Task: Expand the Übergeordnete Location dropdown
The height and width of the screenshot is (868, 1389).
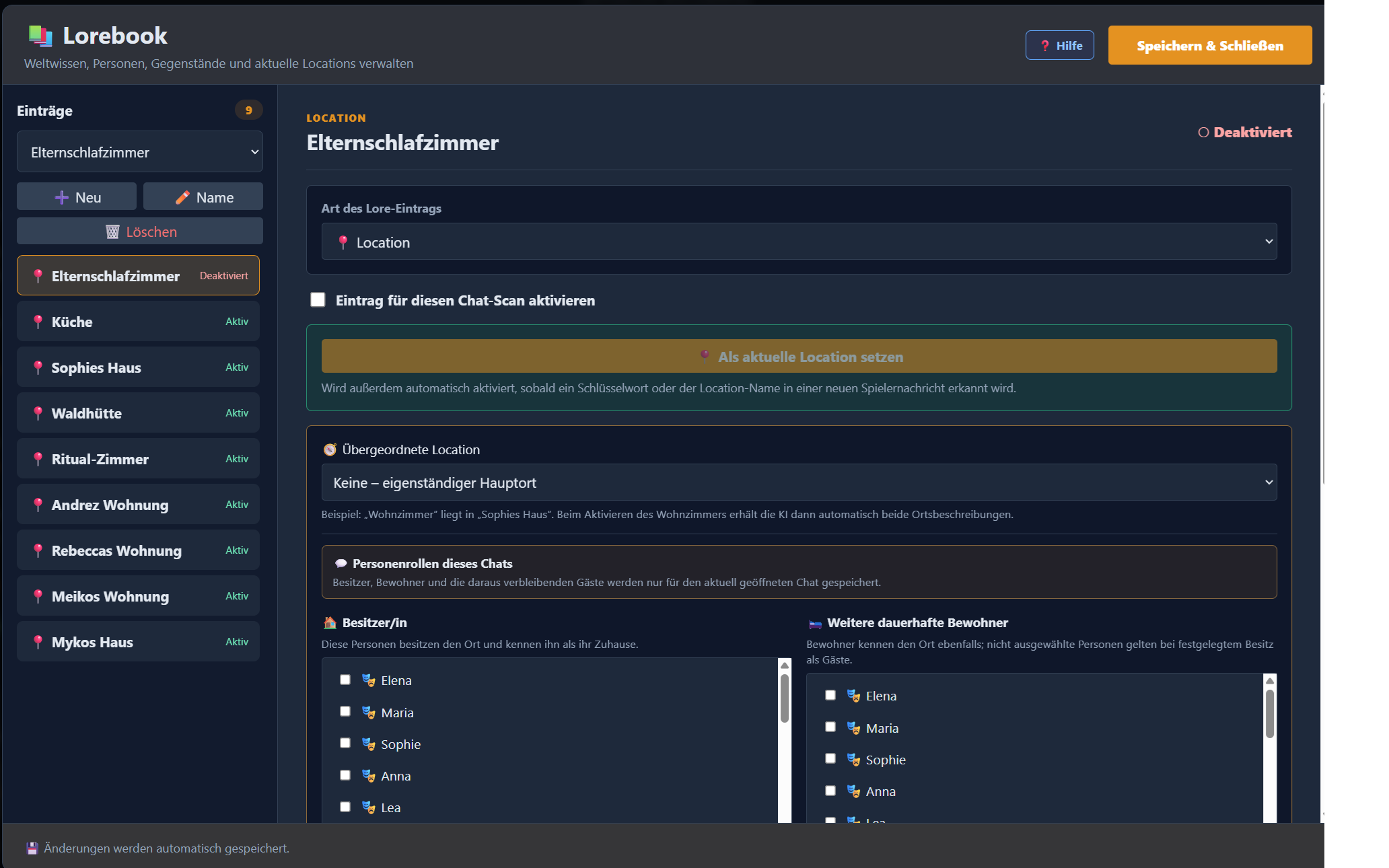Action: coord(799,482)
